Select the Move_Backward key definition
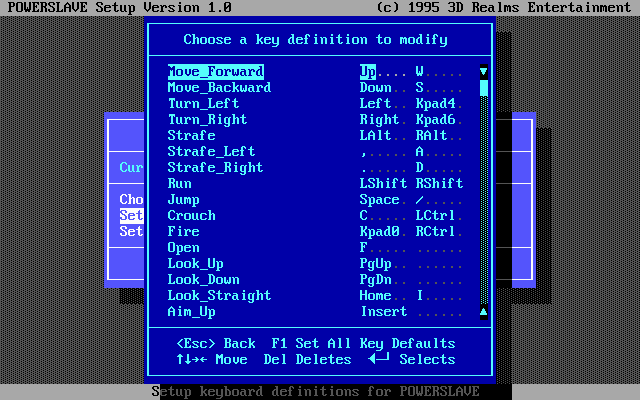The width and height of the screenshot is (640, 400). 219,88
